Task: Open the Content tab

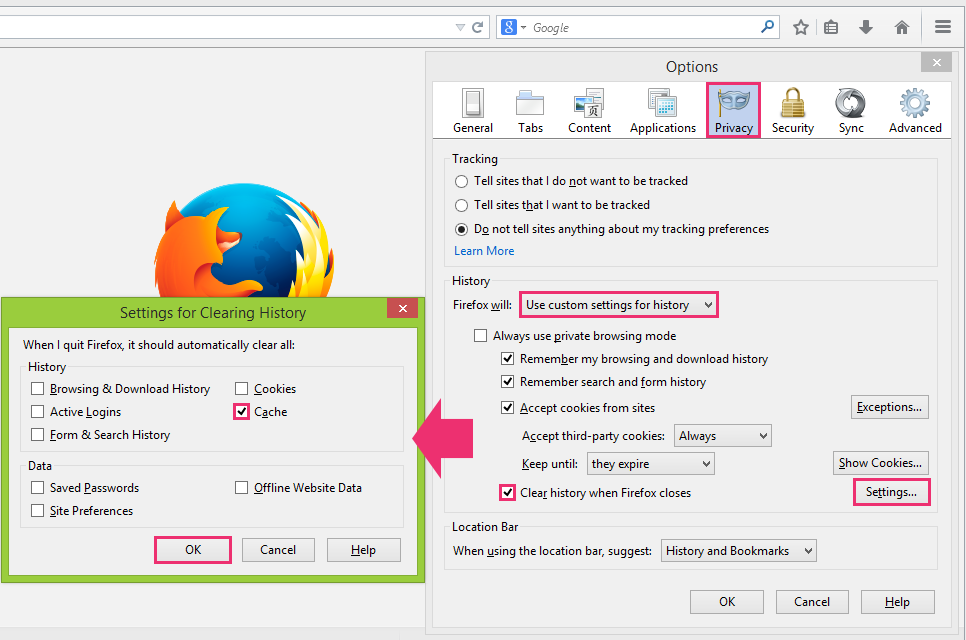Action: point(589,110)
